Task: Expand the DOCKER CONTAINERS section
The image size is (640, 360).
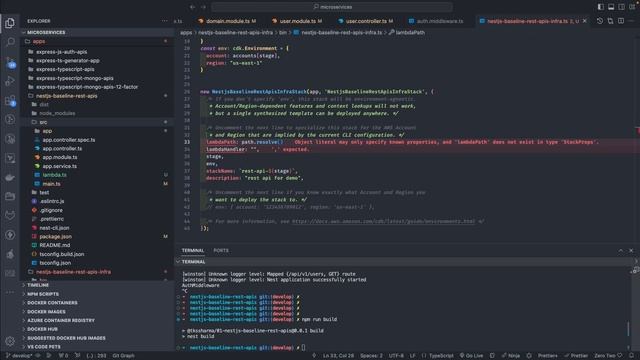Action: tap(97, 303)
